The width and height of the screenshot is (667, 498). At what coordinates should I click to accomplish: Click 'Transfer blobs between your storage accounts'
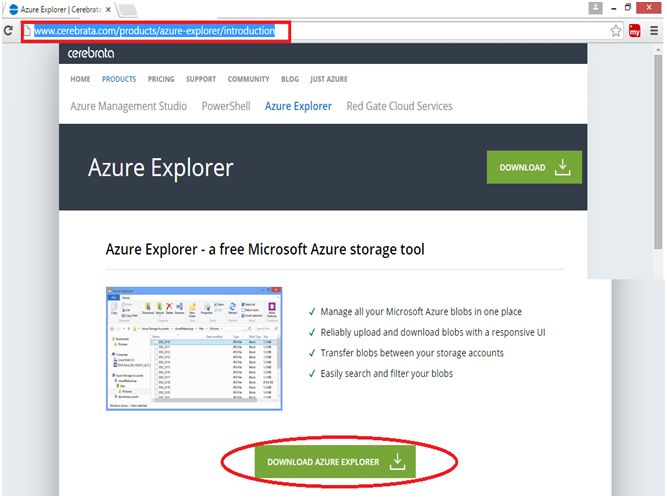412,353
